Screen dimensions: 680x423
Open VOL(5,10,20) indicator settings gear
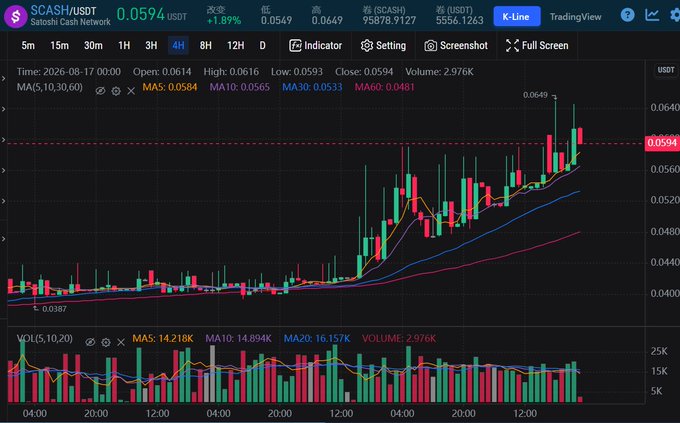click(x=106, y=342)
